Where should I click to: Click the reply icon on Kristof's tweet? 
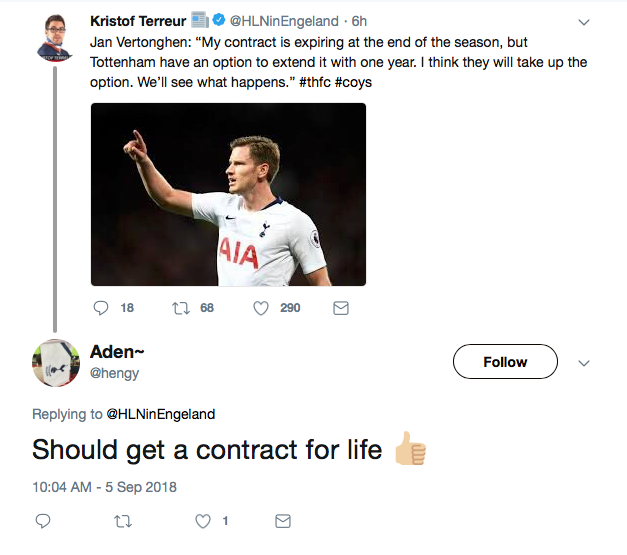[101, 308]
